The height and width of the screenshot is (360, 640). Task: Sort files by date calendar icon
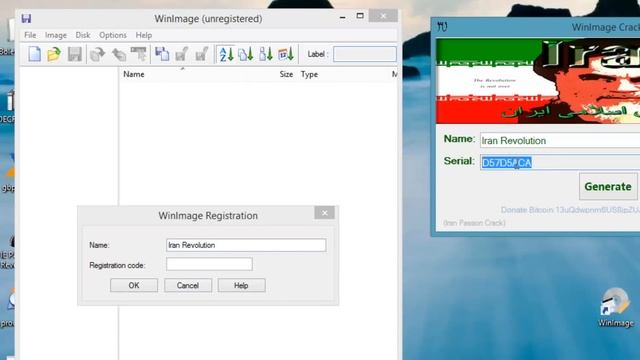click(x=286, y=54)
